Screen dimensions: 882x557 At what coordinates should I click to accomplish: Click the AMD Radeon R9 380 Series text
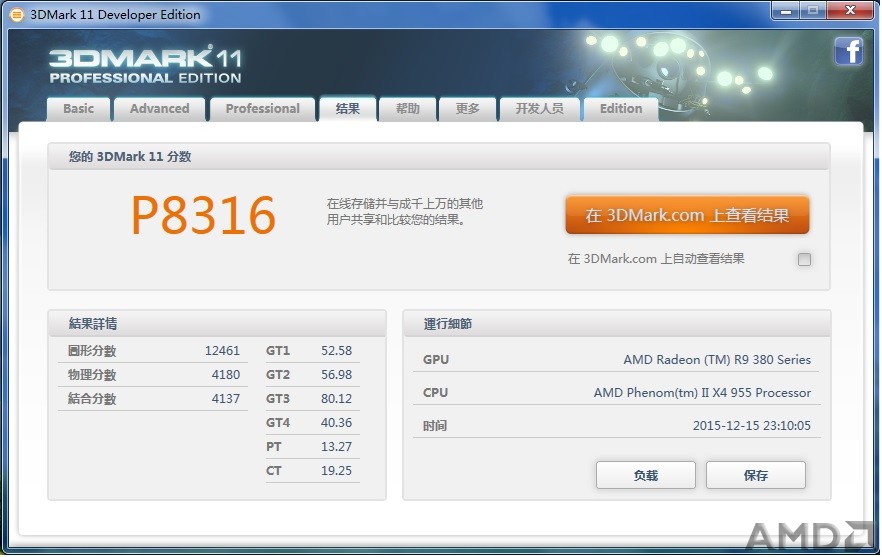[717, 360]
